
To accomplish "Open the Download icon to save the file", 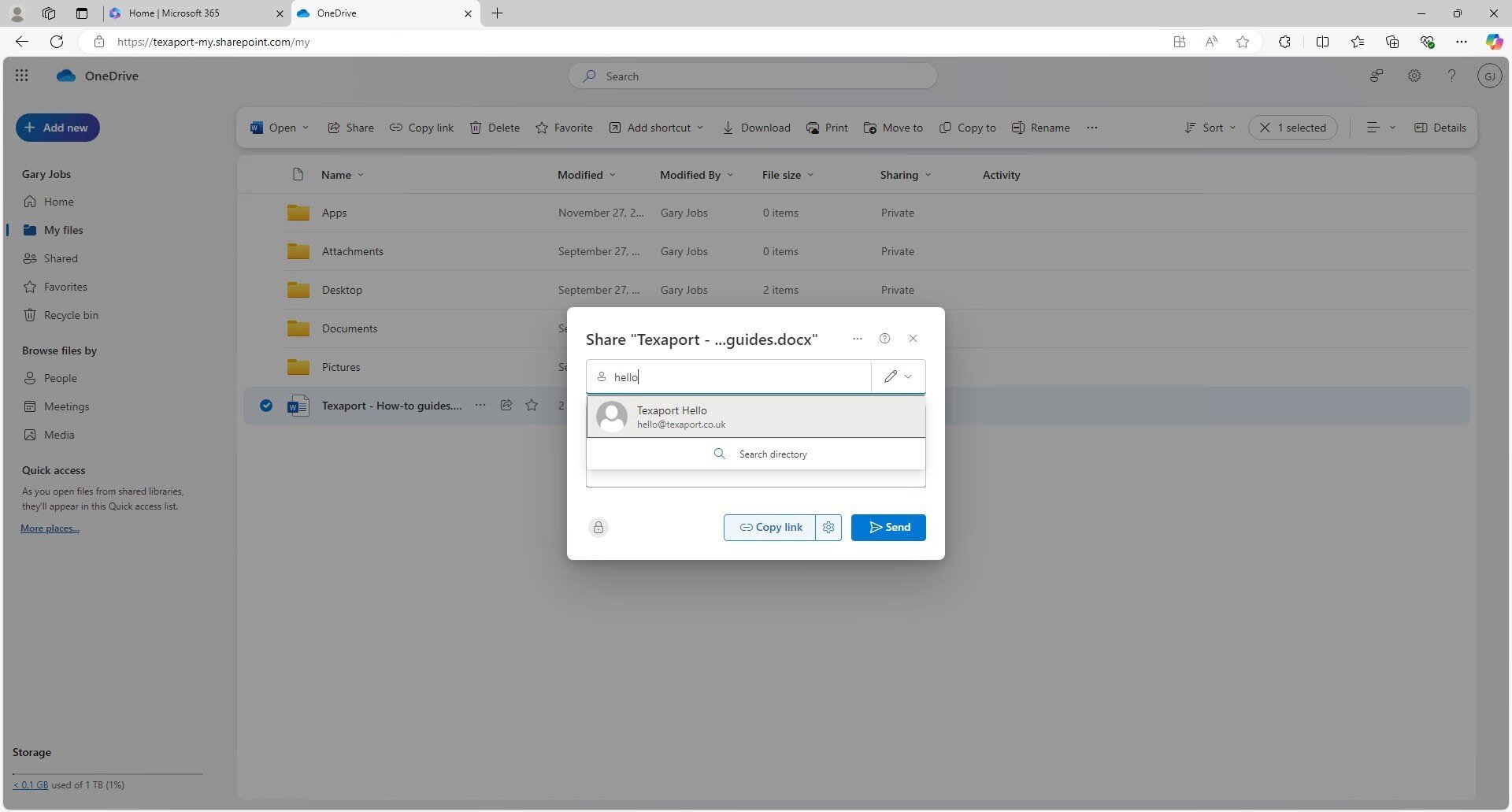I will coord(728,127).
